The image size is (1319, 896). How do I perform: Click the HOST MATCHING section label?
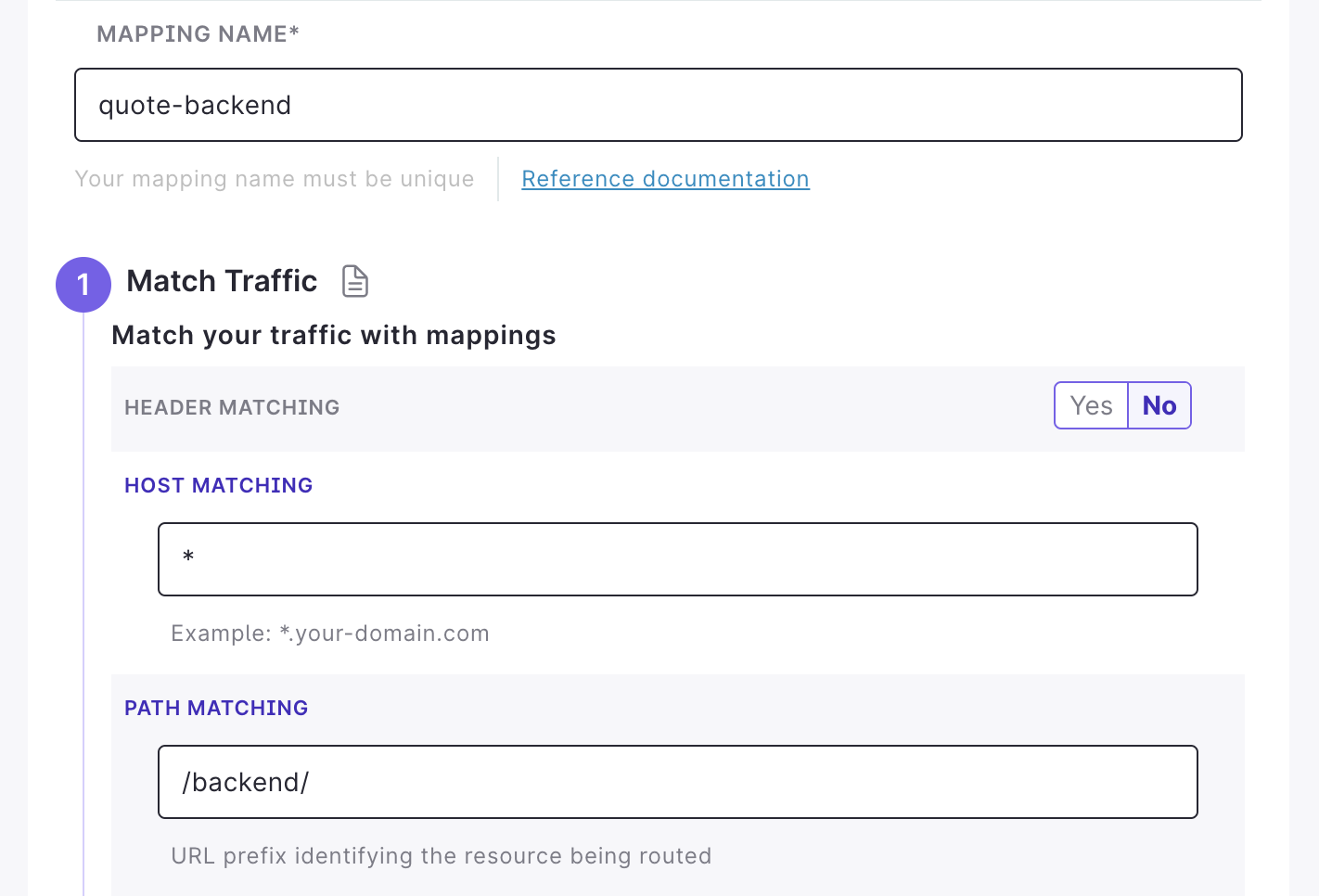tap(218, 484)
